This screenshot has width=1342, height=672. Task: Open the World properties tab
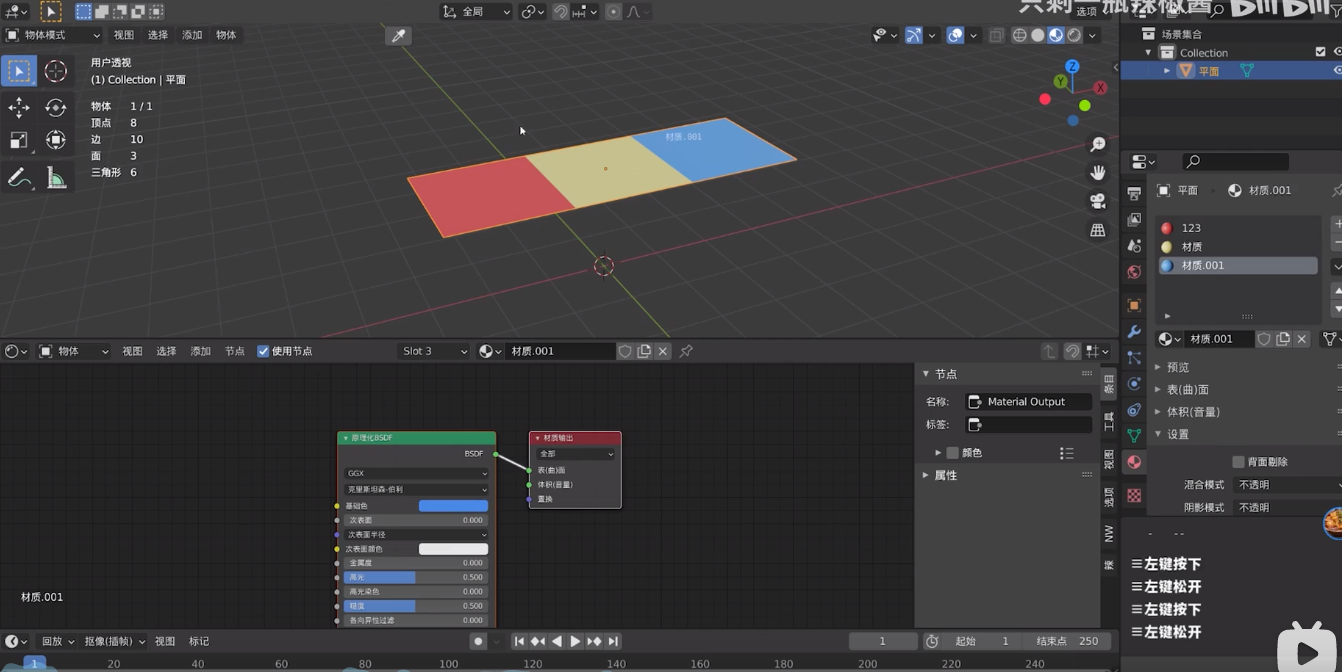[x=1134, y=272]
